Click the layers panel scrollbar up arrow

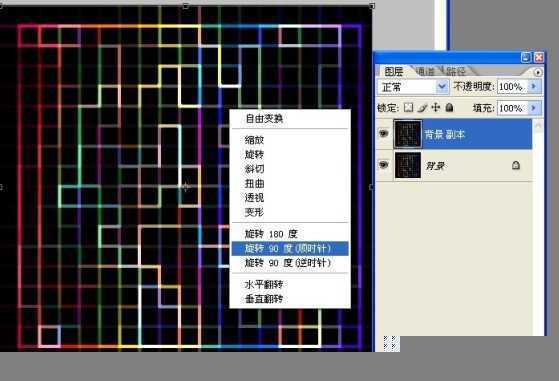click(x=538, y=125)
